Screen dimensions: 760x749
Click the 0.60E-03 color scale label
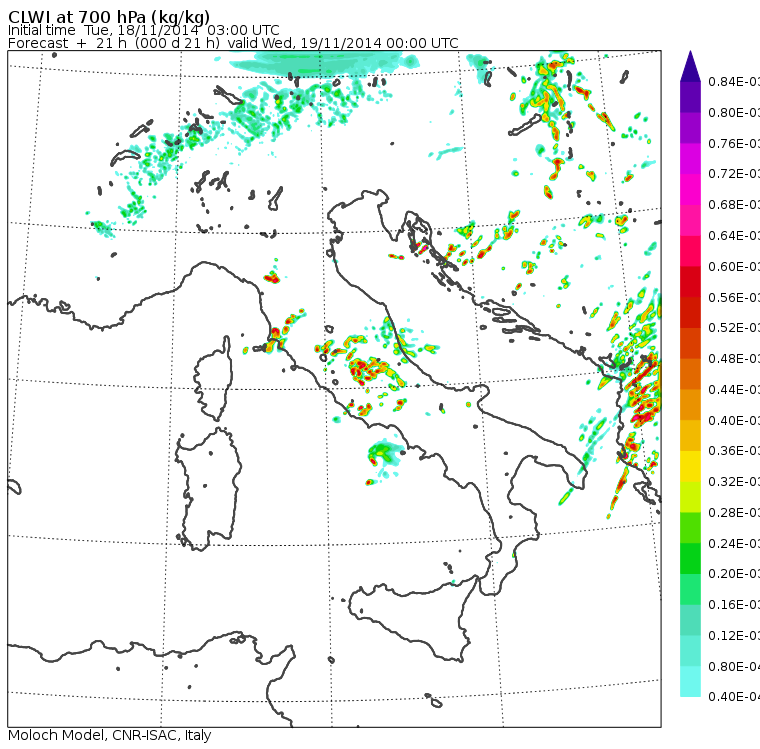point(734,267)
